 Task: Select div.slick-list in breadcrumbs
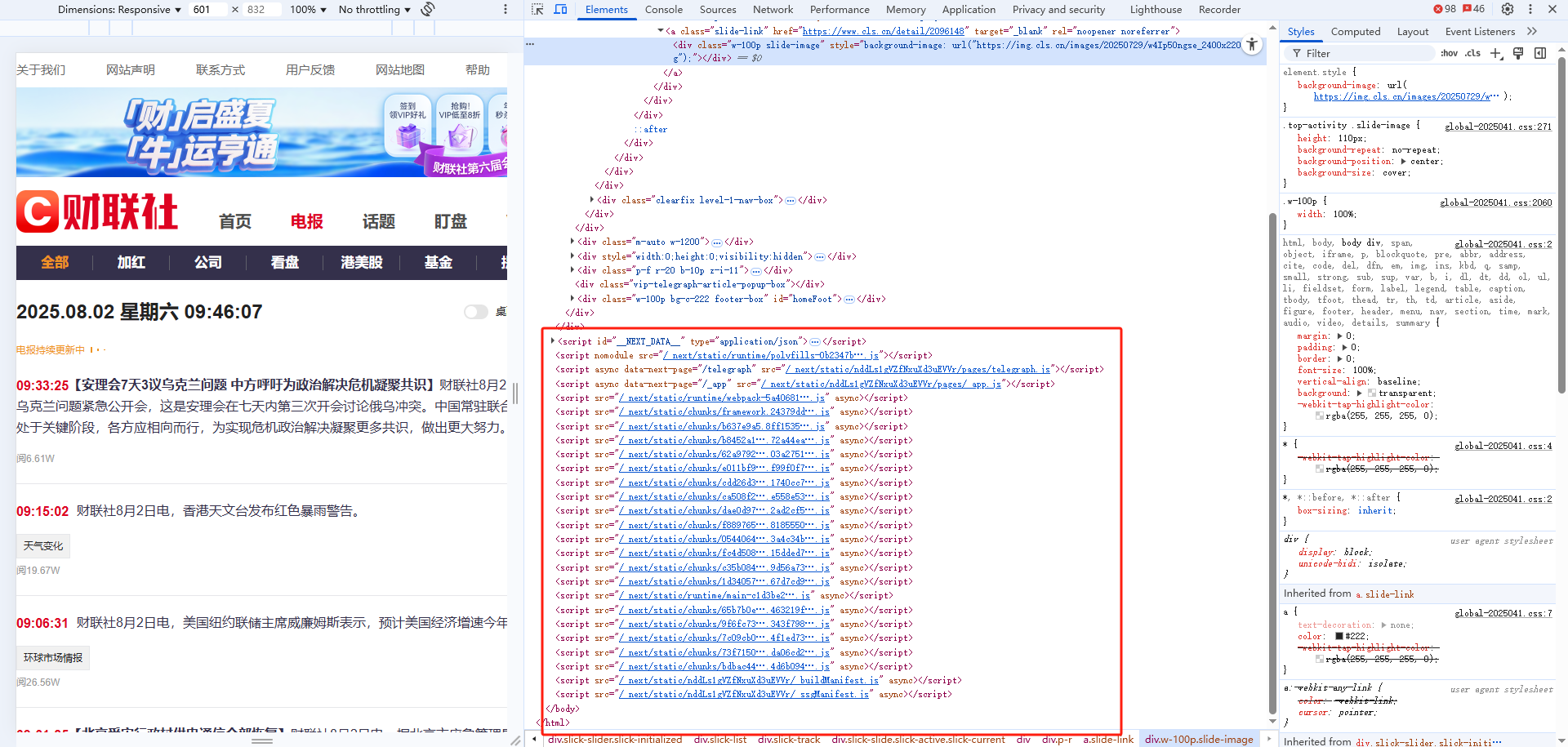(x=719, y=740)
